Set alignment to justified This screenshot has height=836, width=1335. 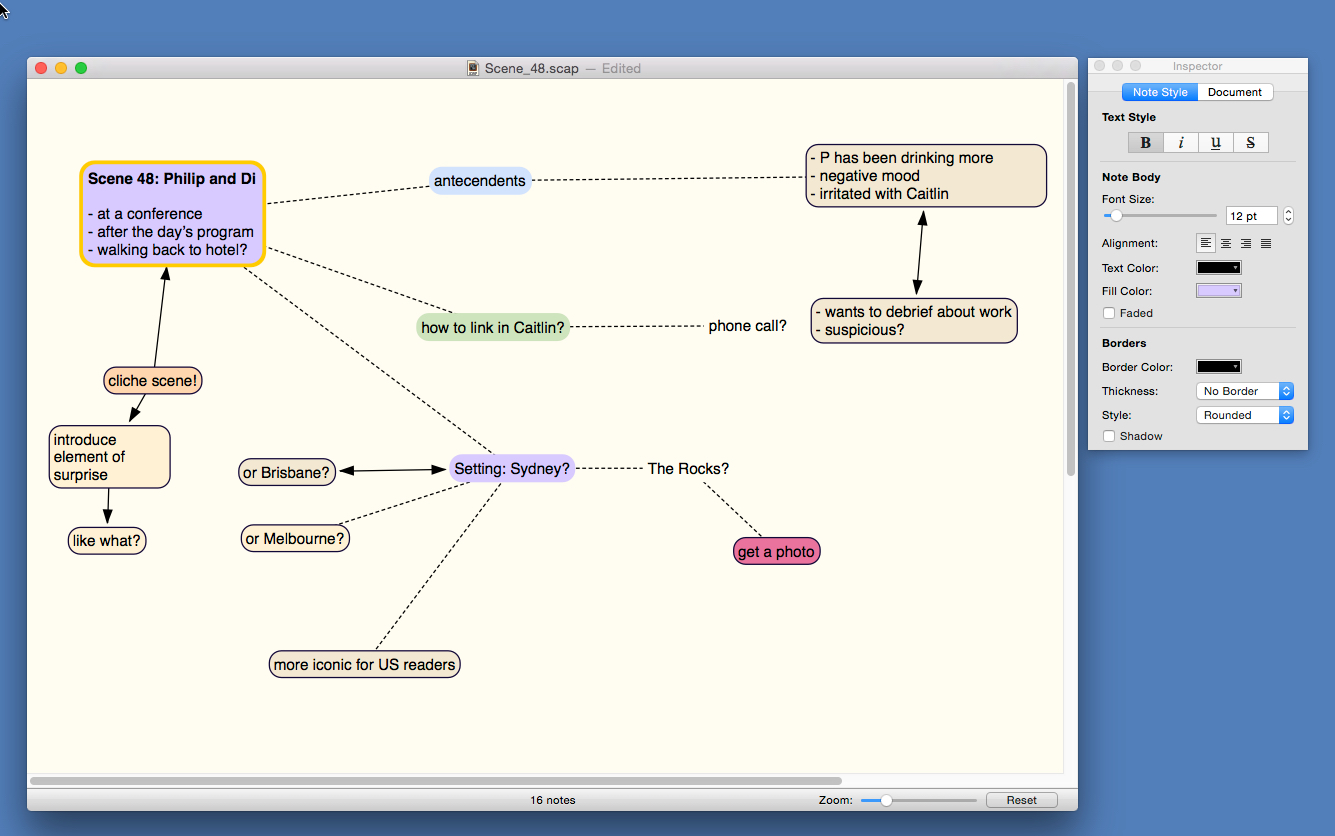pos(1266,243)
